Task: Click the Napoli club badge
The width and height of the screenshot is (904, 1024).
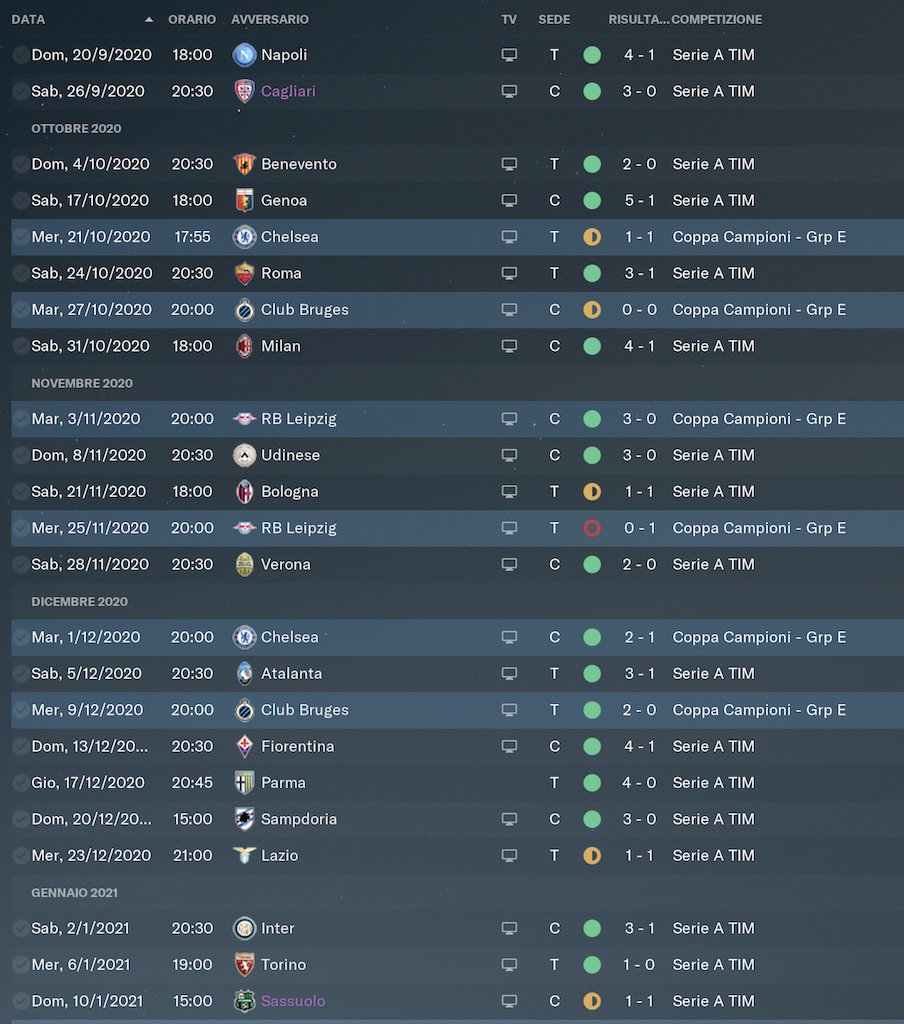Action: (x=244, y=55)
